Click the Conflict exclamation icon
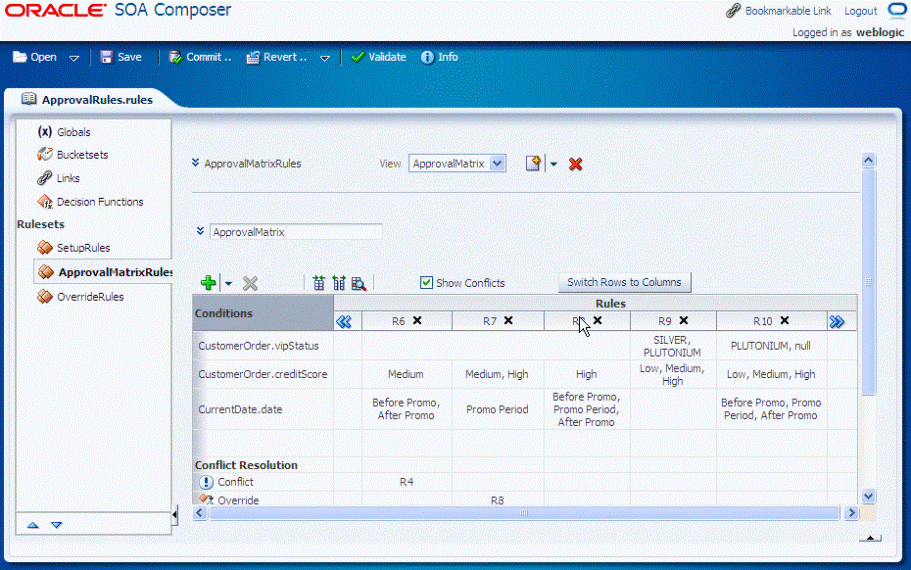 (206, 482)
